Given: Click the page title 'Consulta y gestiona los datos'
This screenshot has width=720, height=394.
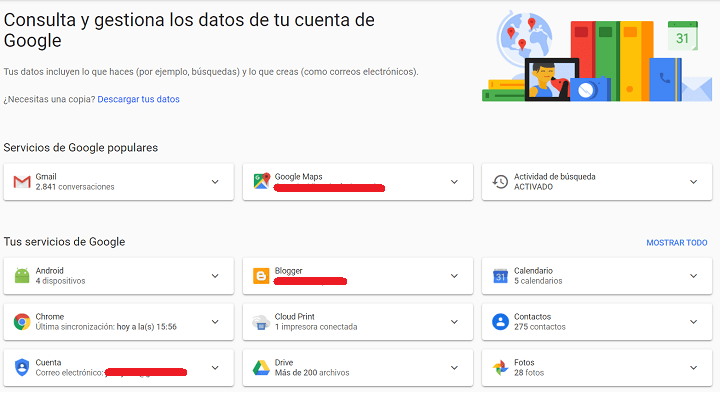Looking at the screenshot, I should pos(189,30).
